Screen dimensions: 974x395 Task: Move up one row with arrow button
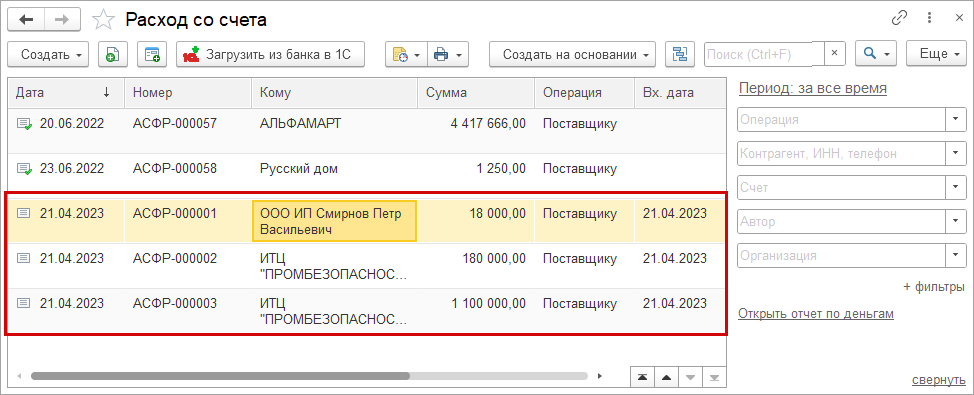[x=666, y=376]
